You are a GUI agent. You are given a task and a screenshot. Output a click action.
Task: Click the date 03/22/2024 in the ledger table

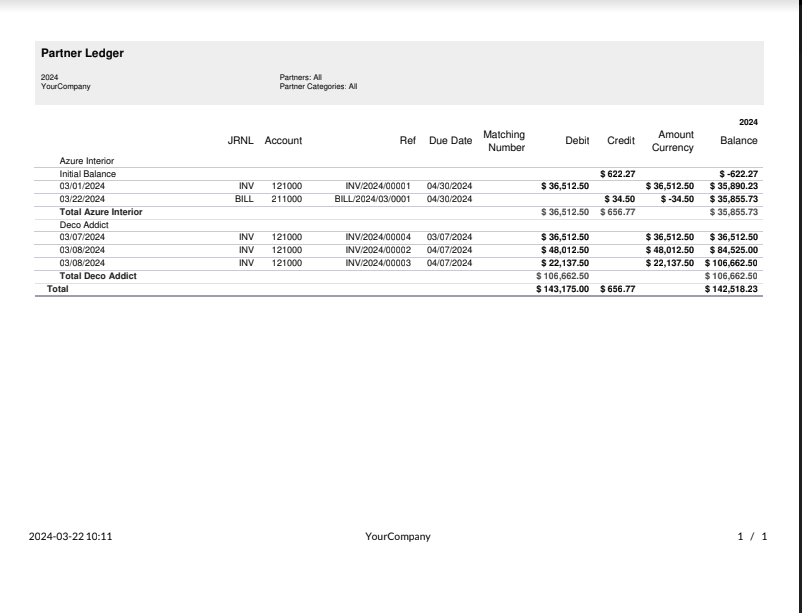pos(82,199)
